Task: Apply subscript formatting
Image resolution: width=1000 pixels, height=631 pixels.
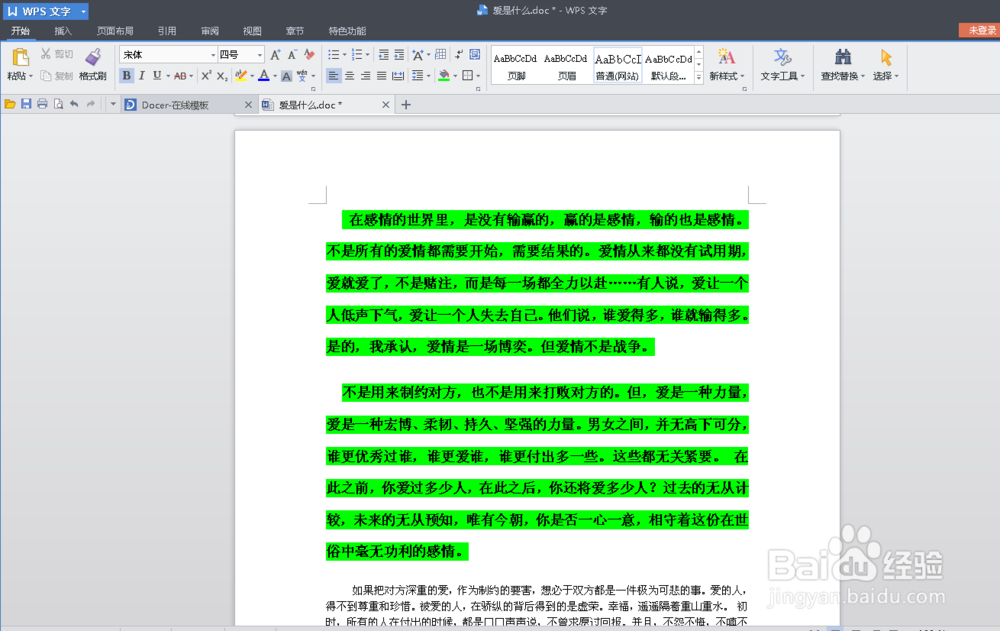Action: tap(220, 75)
